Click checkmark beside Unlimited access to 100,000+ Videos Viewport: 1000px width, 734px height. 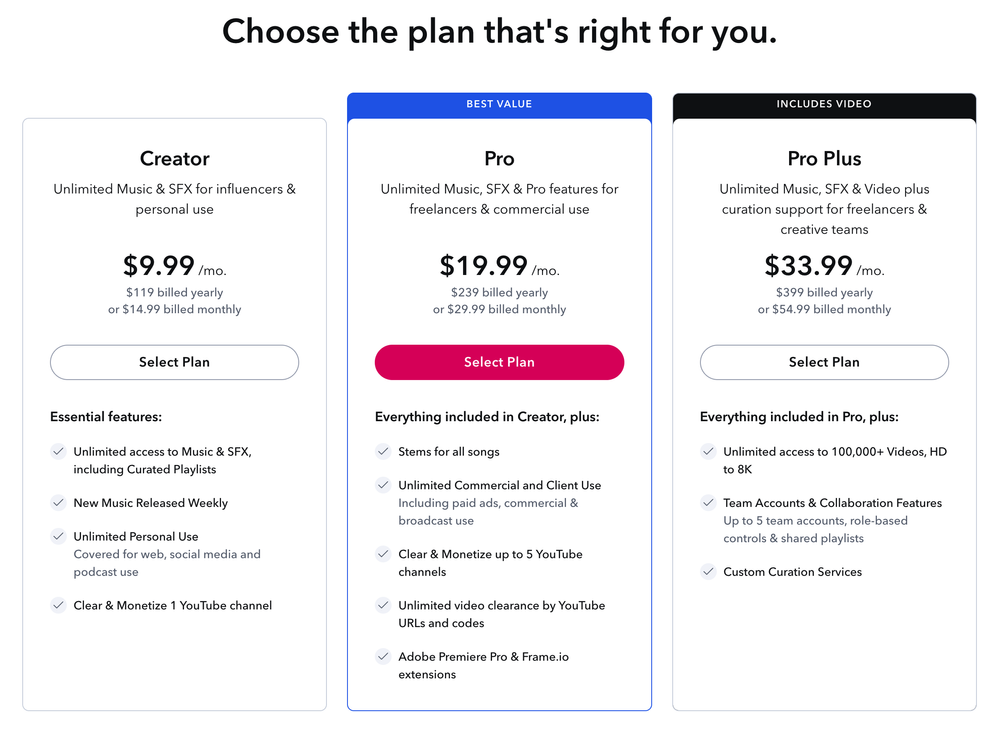[708, 451]
